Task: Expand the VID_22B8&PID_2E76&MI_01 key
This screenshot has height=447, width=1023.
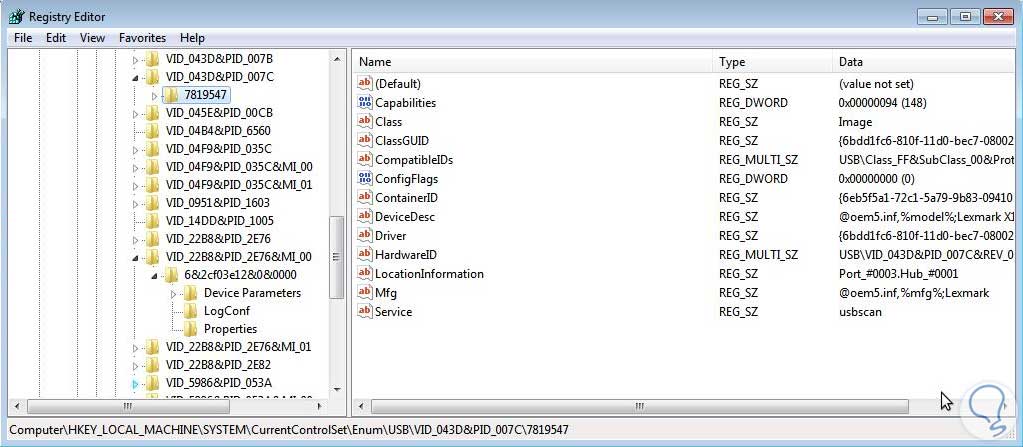Action: click(x=136, y=348)
